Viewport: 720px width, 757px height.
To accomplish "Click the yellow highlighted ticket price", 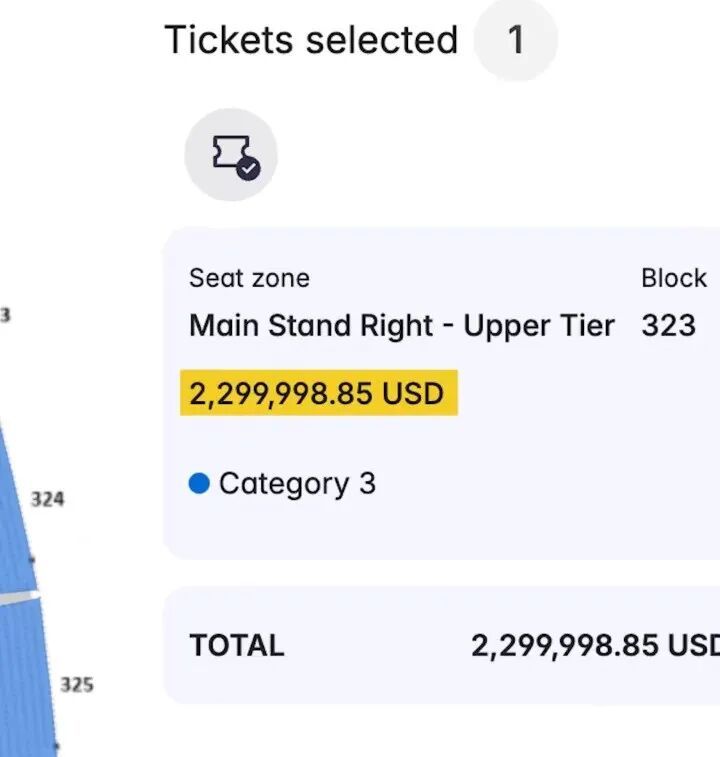I will (317, 393).
